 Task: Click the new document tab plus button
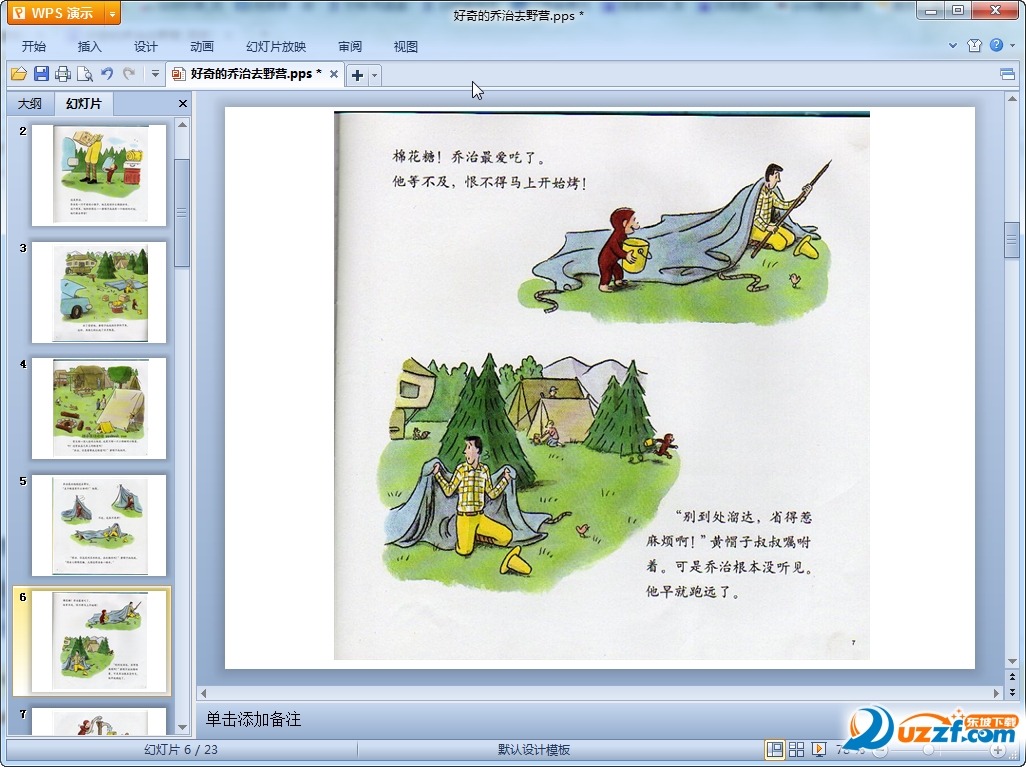[x=357, y=75]
